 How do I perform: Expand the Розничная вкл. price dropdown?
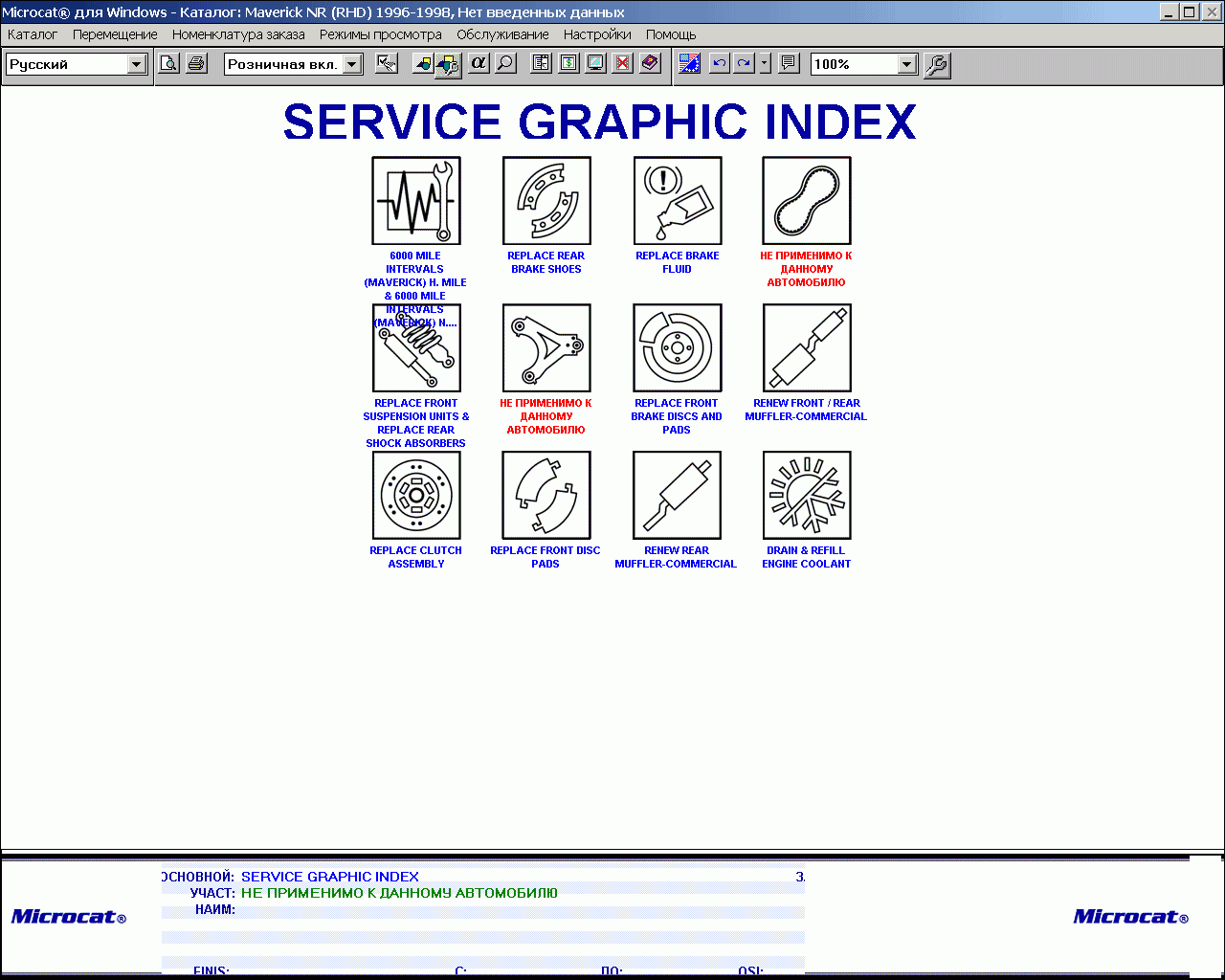[352, 64]
